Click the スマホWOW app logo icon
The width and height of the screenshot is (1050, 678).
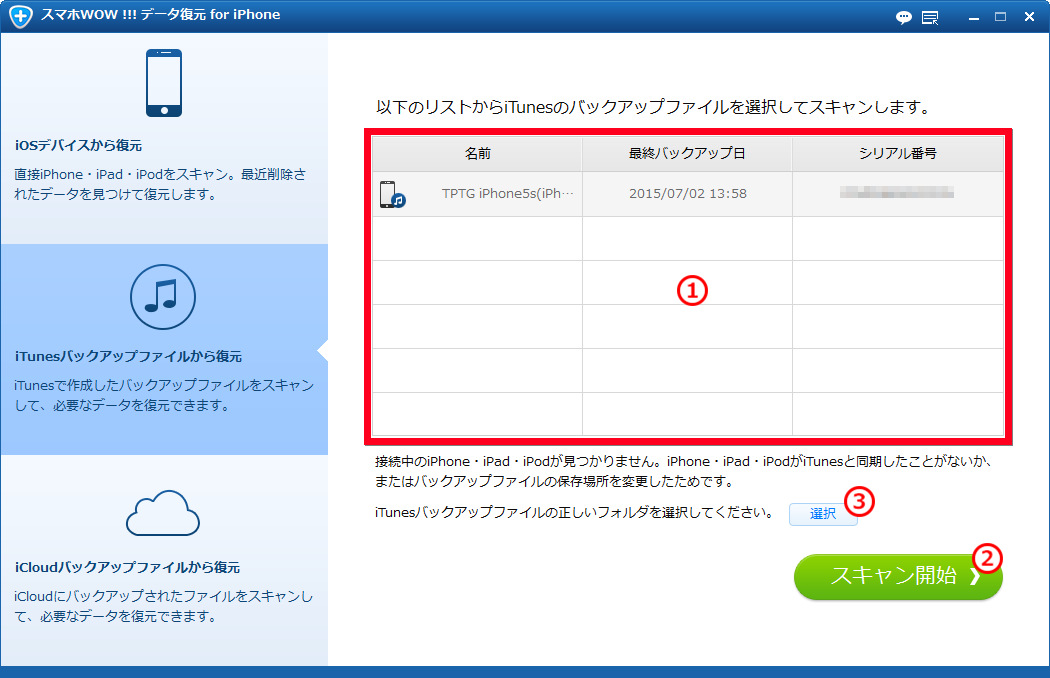coord(19,16)
